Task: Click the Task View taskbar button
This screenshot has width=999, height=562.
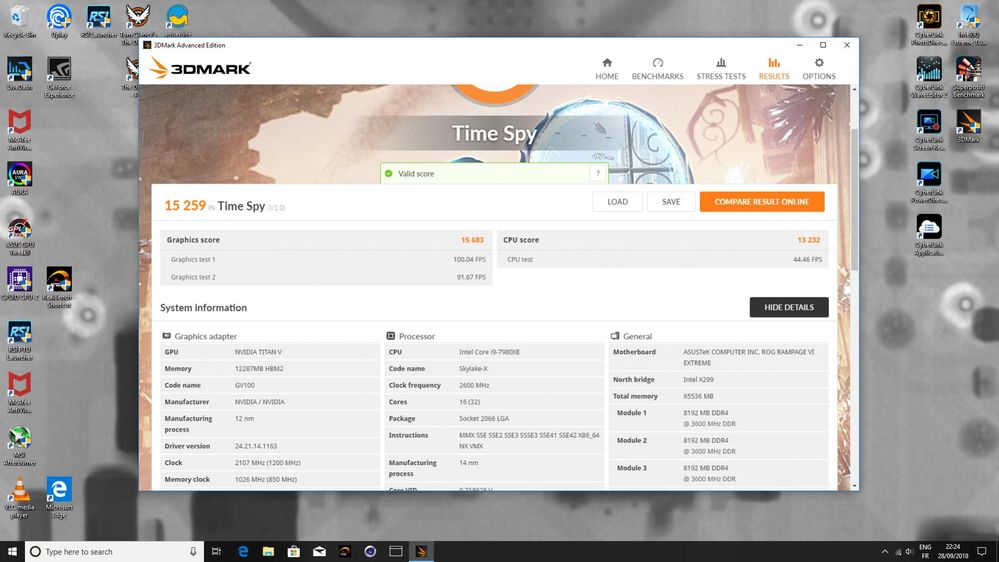Action: (216, 551)
